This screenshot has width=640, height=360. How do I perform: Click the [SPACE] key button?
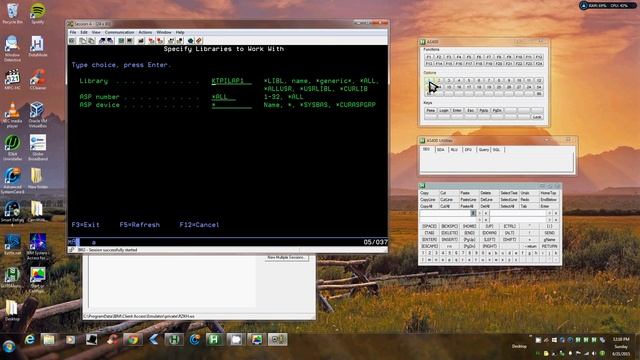tap(429, 226)
